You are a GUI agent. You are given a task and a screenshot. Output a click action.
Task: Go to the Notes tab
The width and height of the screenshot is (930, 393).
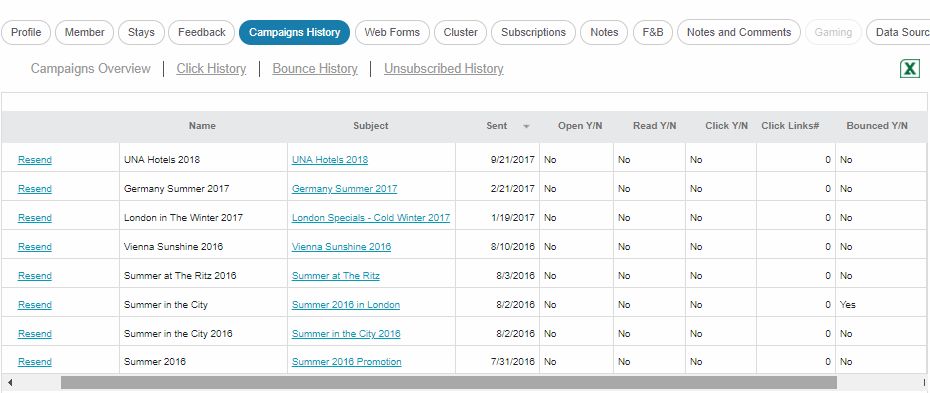[604, 33]
